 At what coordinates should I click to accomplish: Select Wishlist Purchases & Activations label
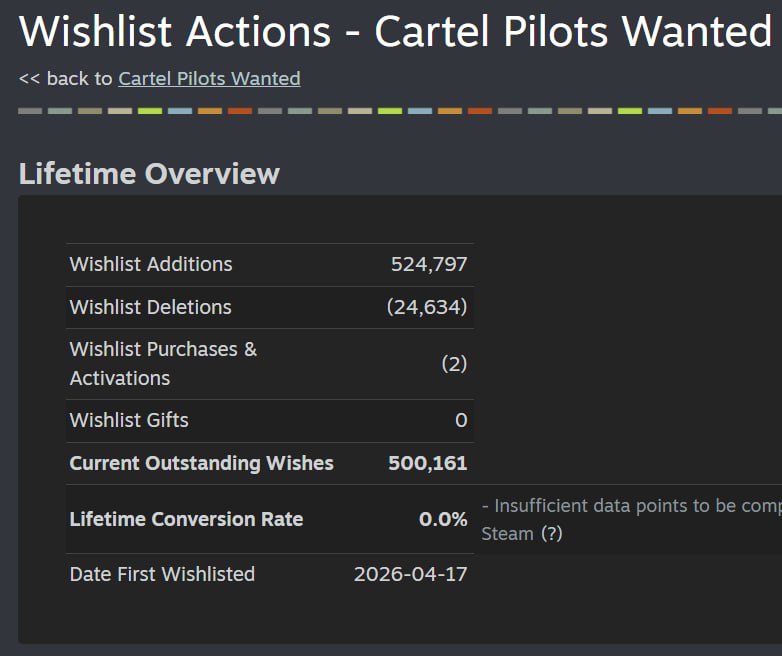tap(163, 364)
